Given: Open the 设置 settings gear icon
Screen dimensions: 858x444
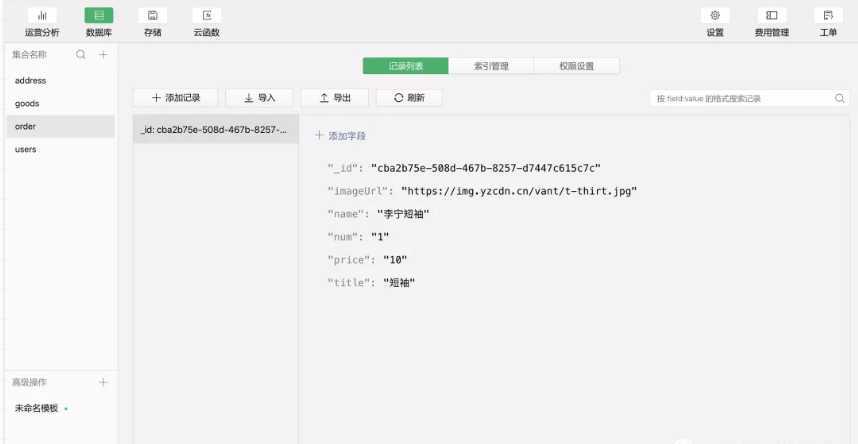Looking at the screenshot, I should pos(715,16).
